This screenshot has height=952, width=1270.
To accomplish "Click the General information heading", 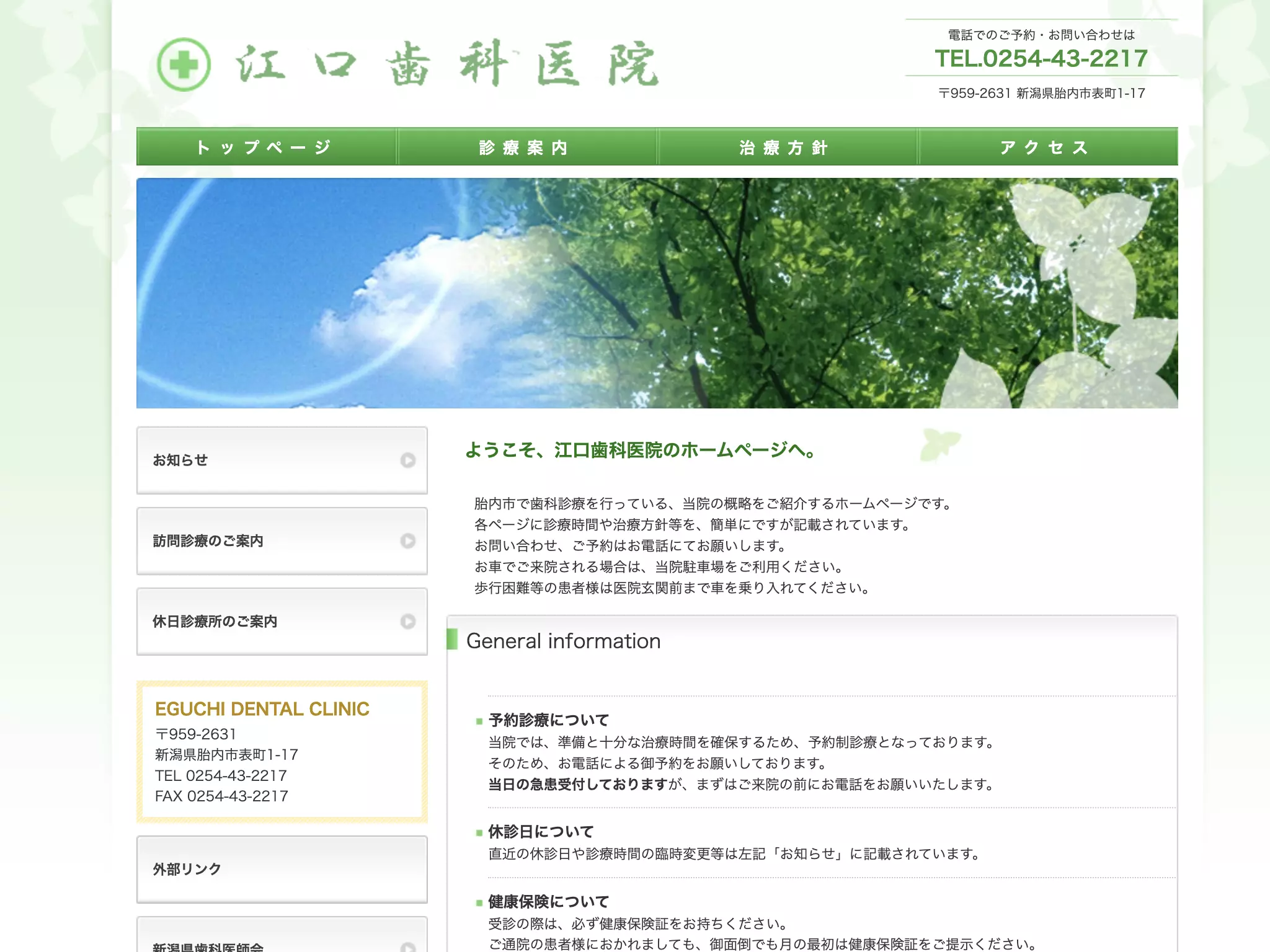I will pyautogui.click(x=563, y=641).
